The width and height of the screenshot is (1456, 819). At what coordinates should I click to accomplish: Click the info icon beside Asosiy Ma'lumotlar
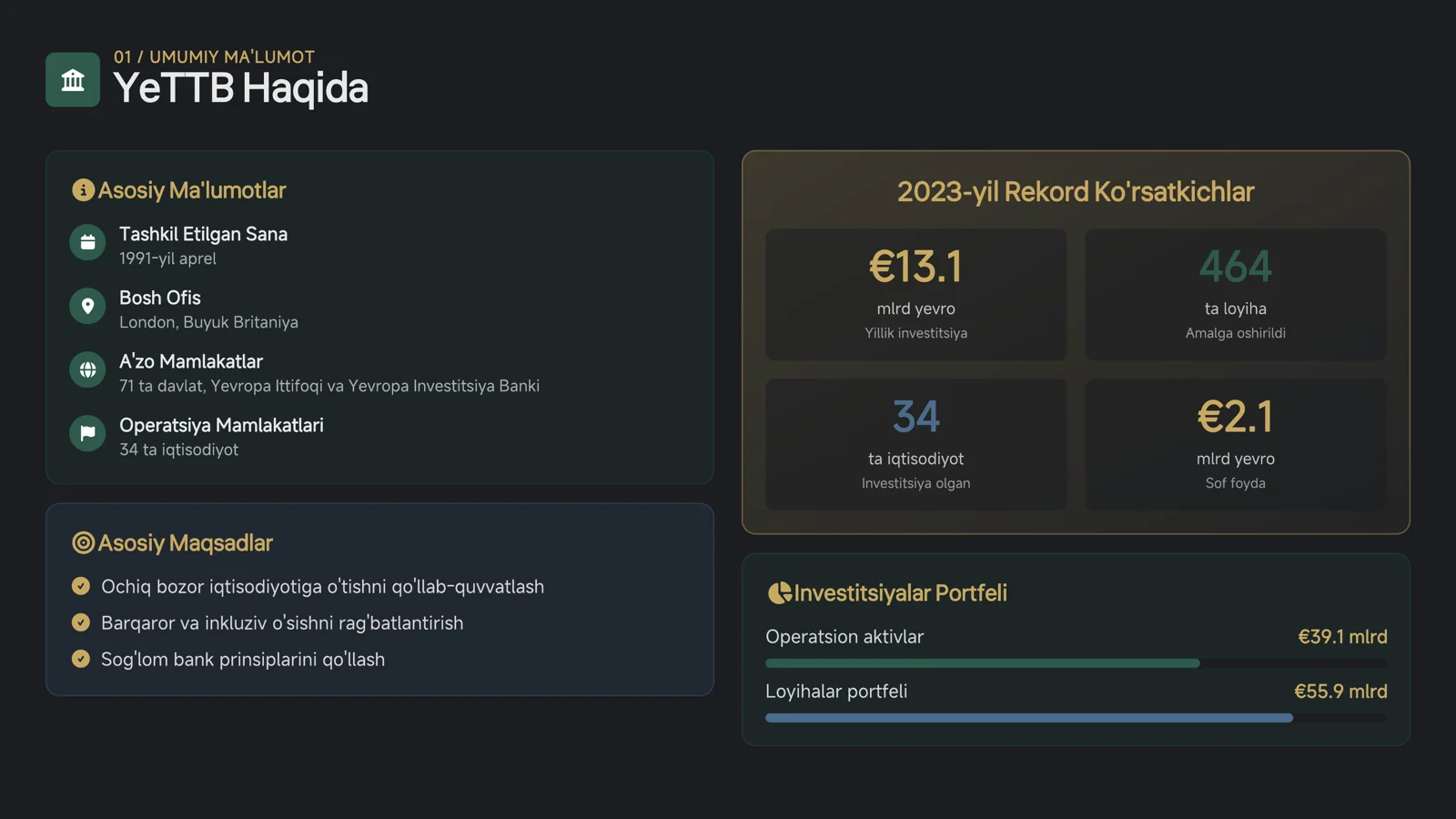pos(83,190)
